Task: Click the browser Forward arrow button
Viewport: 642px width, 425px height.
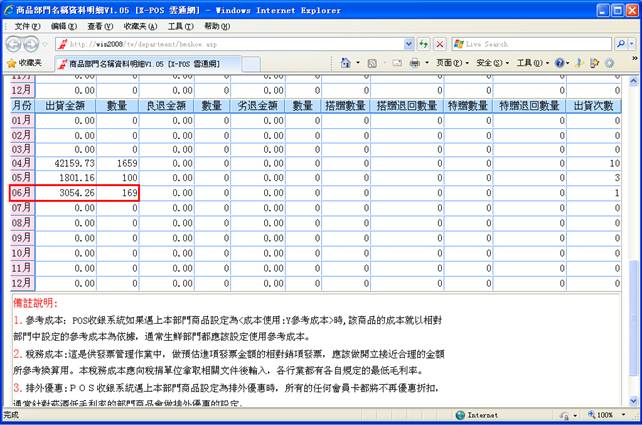Action: tap(35, 44)
